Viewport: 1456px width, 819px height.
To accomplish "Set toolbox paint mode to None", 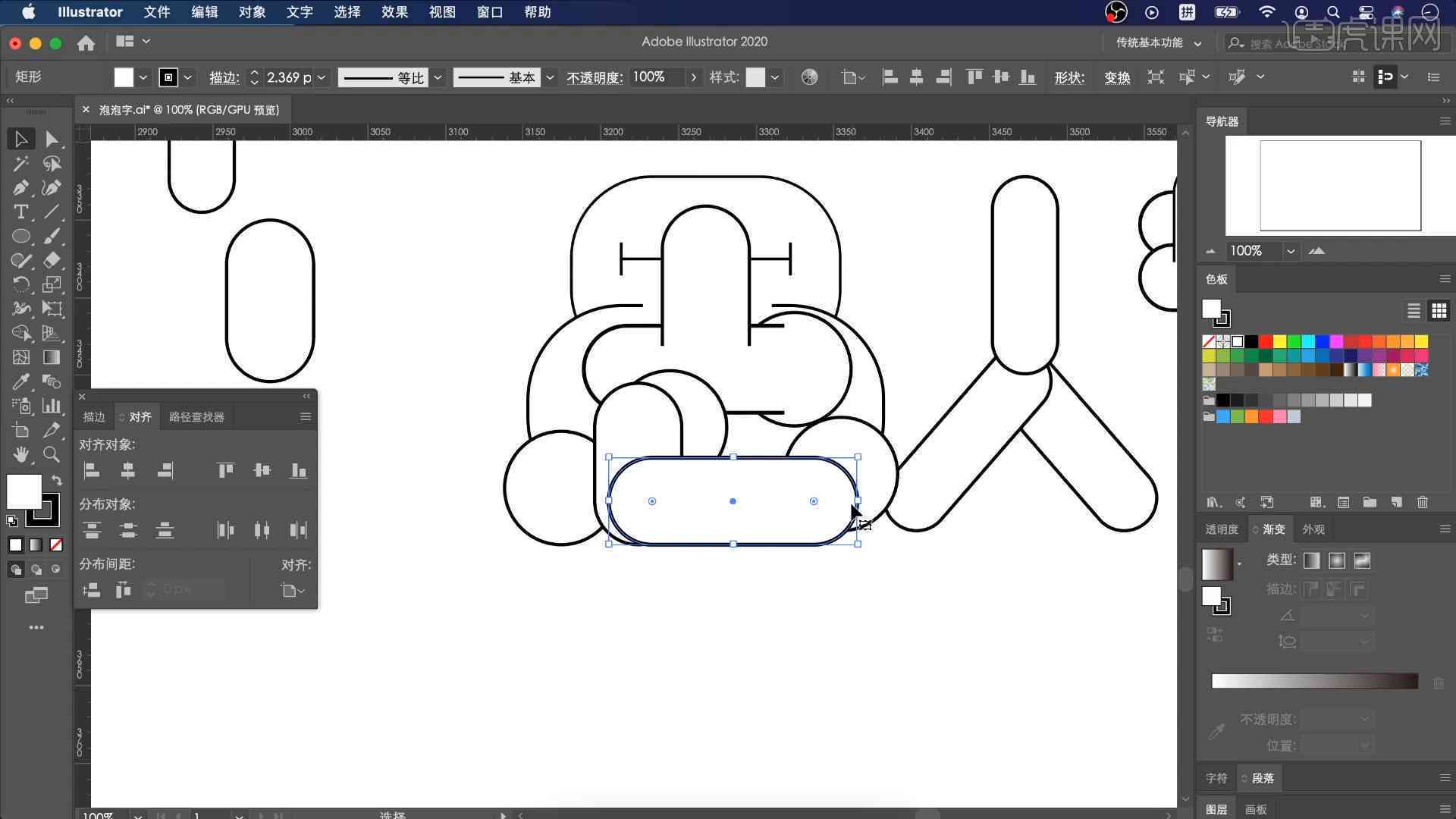I will [x=56, y=544].
